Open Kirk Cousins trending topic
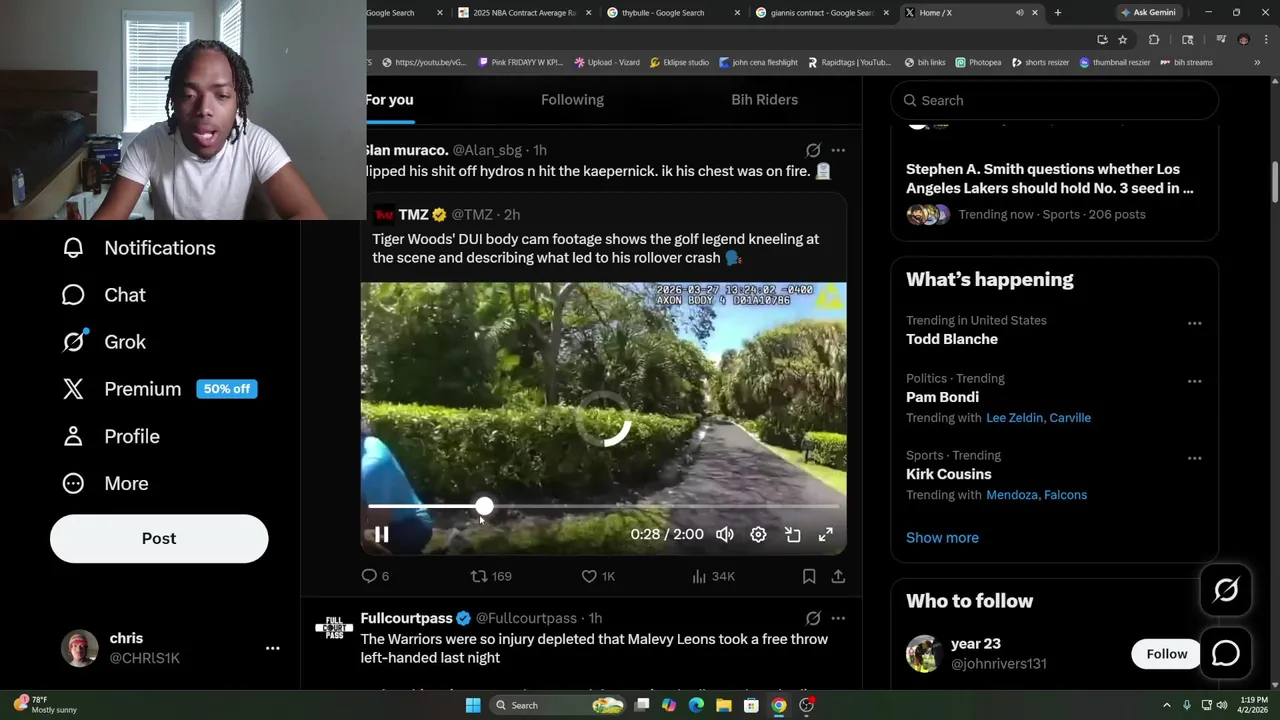Screen dimensions: 1280x720 click(x=948, y=474)
